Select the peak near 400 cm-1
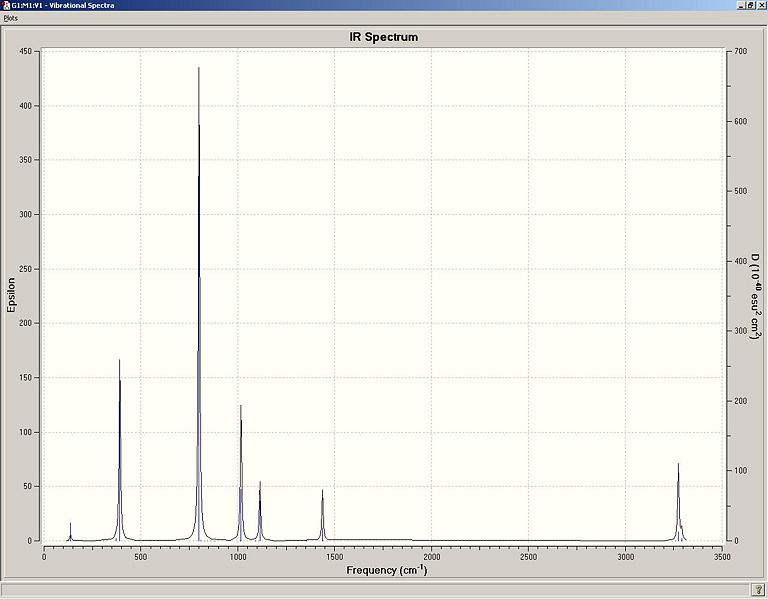 coord(120,450)
